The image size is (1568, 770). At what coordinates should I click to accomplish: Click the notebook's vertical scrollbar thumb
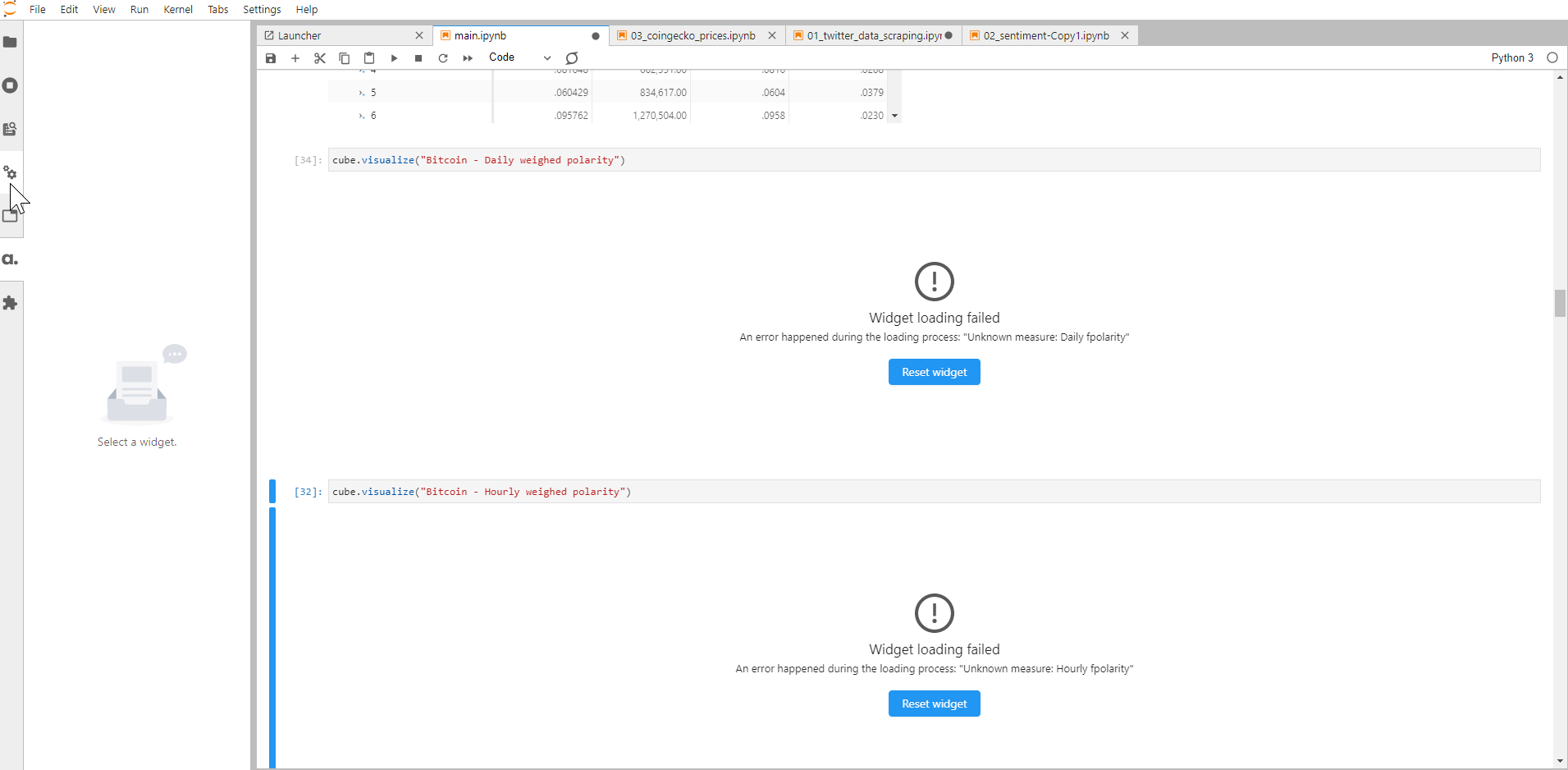point(1558,304)
